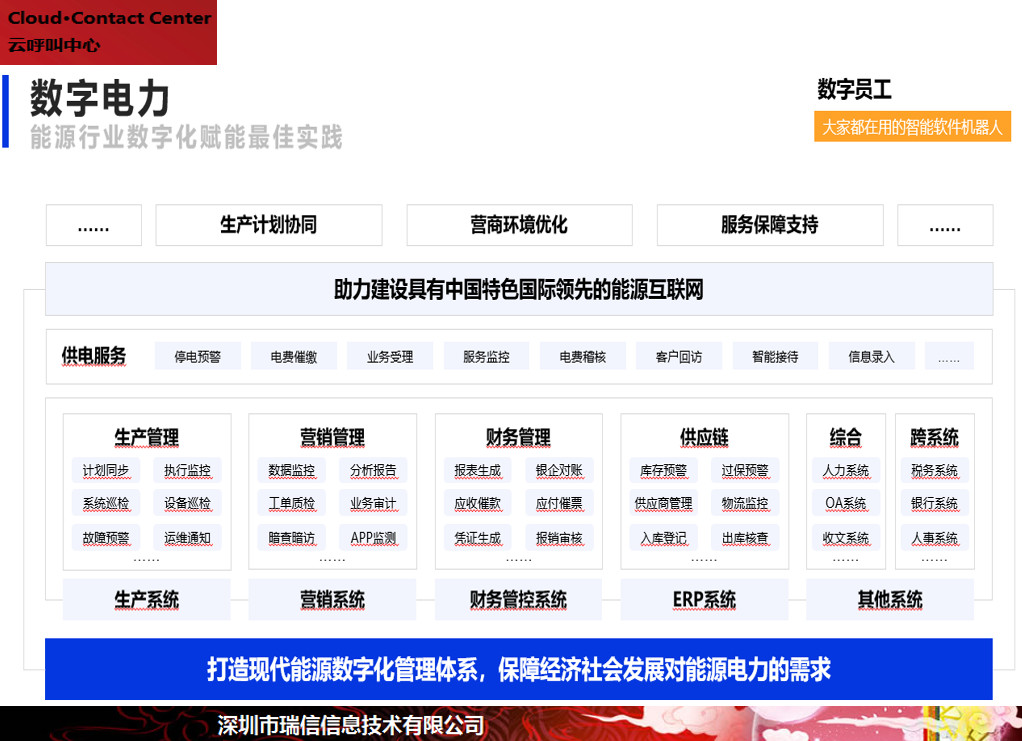Select the 其他系统 block
Image resolution: width=1022 pixels, height=741 pixels.
(890, 600)
